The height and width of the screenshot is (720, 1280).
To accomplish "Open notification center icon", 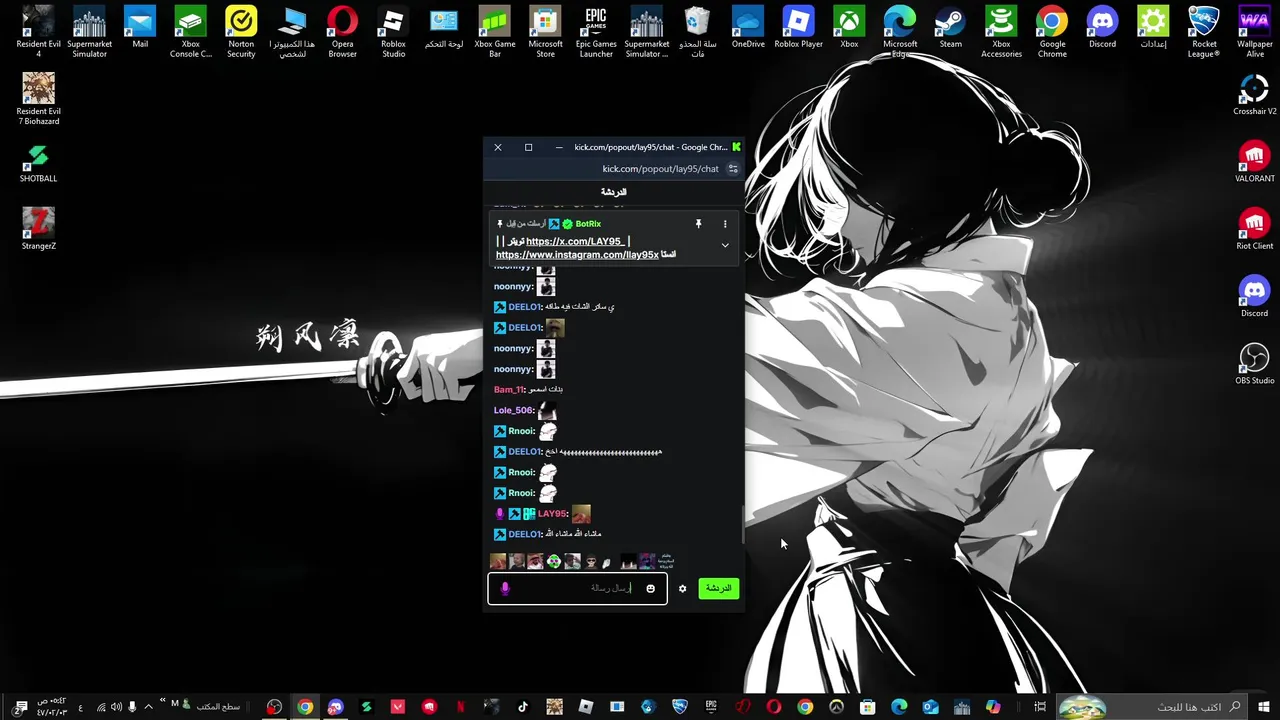I will pos(21,707).
